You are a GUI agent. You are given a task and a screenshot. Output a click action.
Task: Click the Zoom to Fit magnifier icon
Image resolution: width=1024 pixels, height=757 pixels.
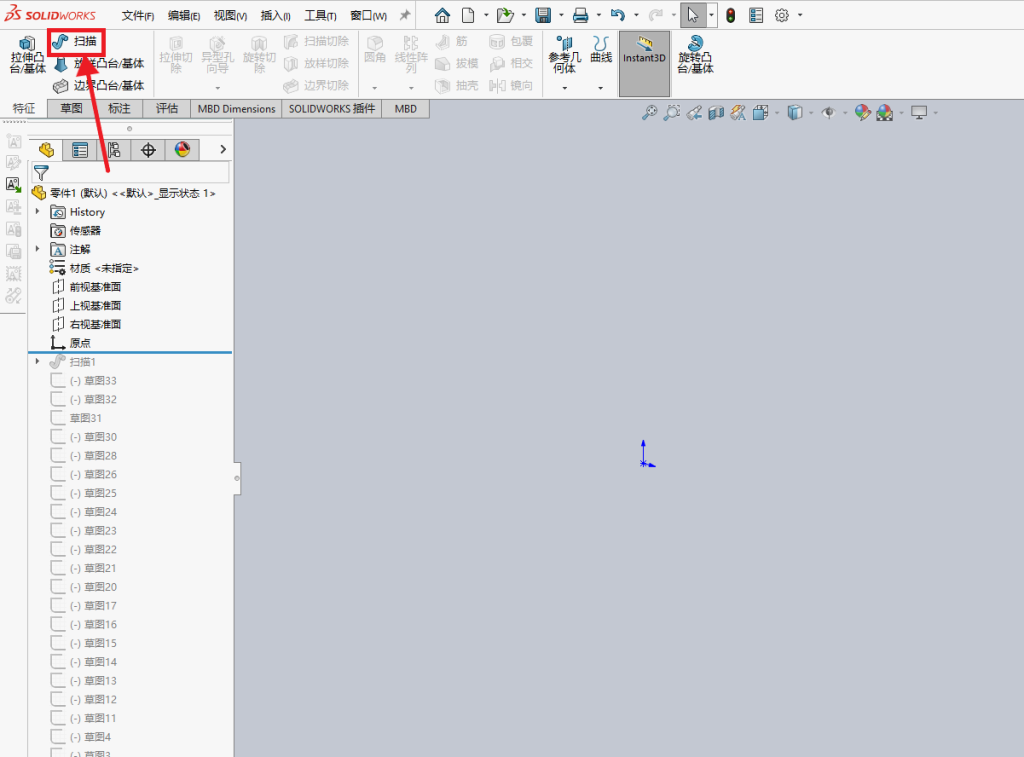(649, 112)
